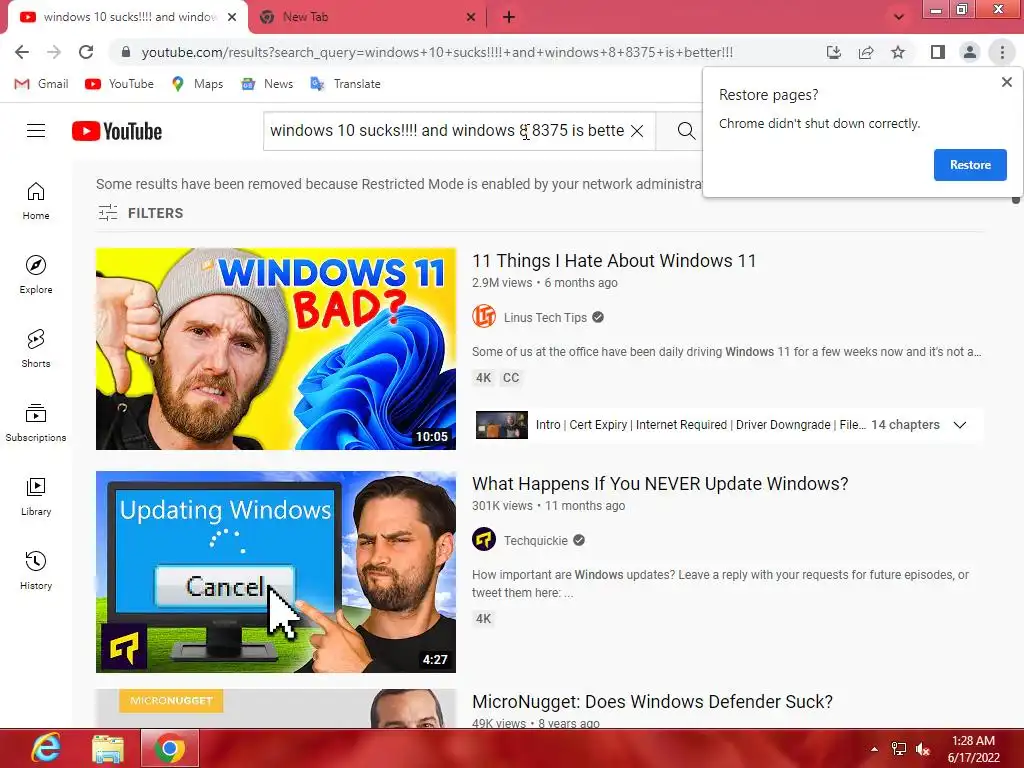1024x768 pixels.
Task: Click the YouTube search magnifier button
Action: 686,131
